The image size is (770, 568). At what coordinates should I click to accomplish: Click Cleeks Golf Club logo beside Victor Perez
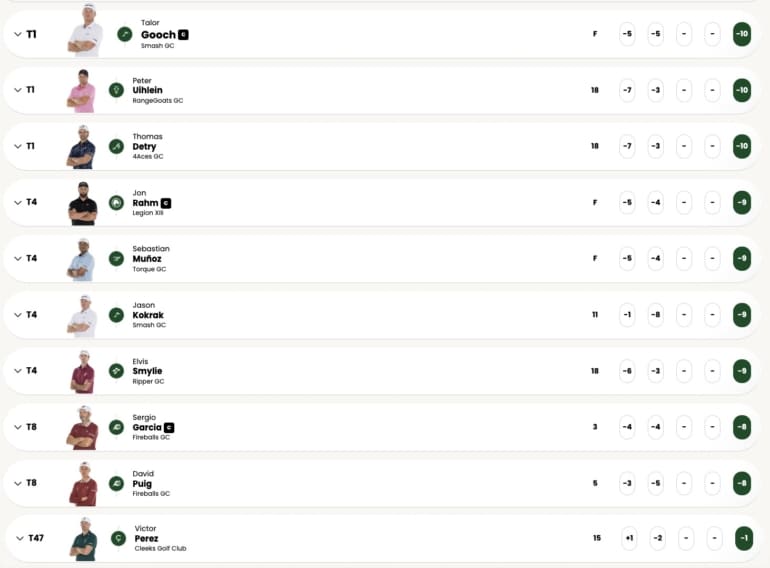point(119,538)
